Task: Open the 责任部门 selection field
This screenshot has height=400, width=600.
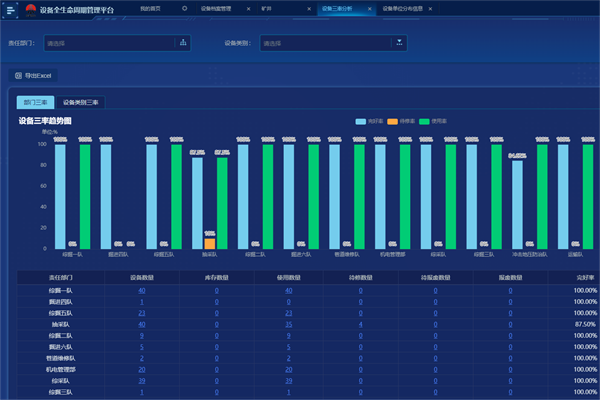Action: point(108,43)
